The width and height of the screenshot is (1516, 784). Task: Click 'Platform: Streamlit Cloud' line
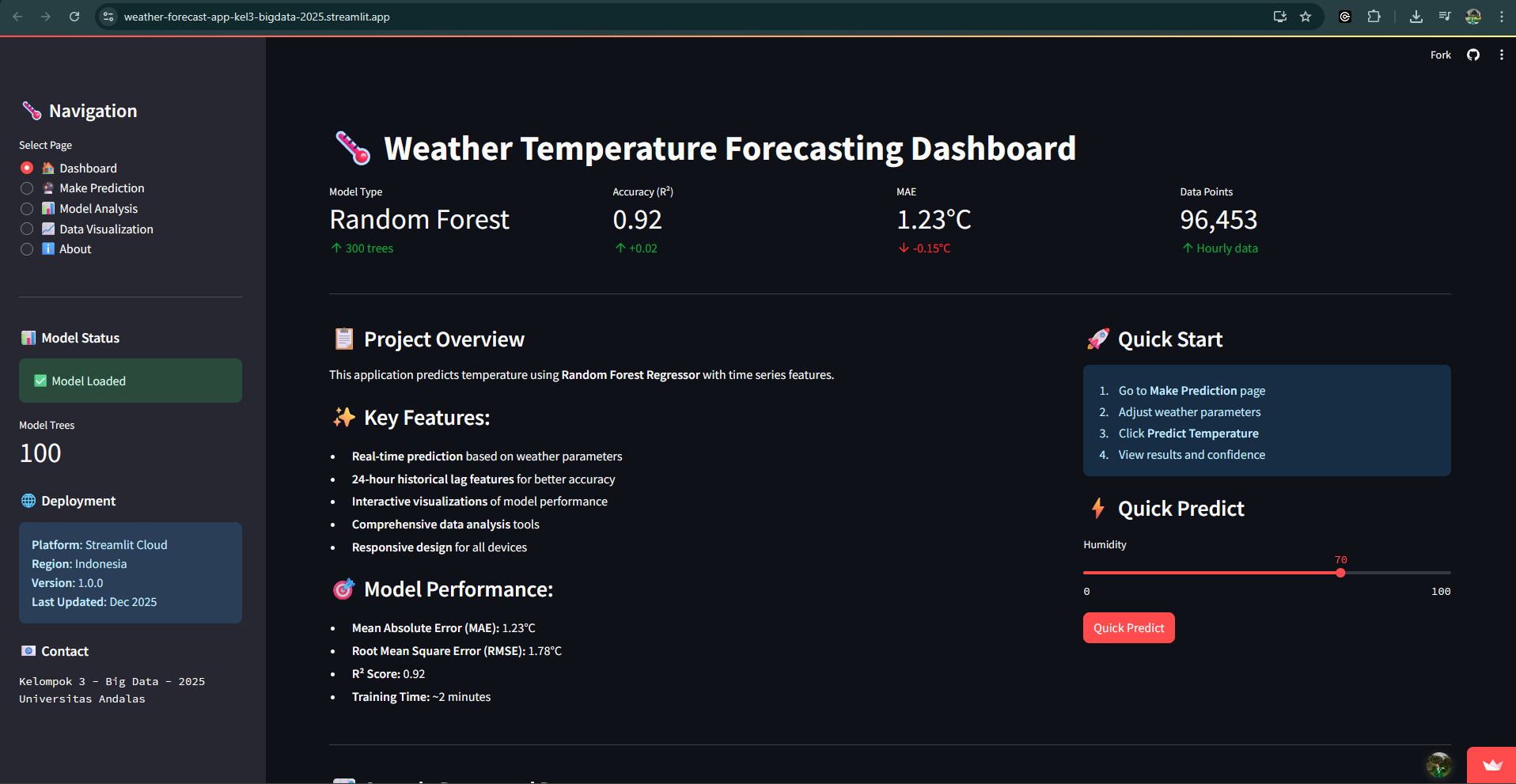[x=100, y=545]
